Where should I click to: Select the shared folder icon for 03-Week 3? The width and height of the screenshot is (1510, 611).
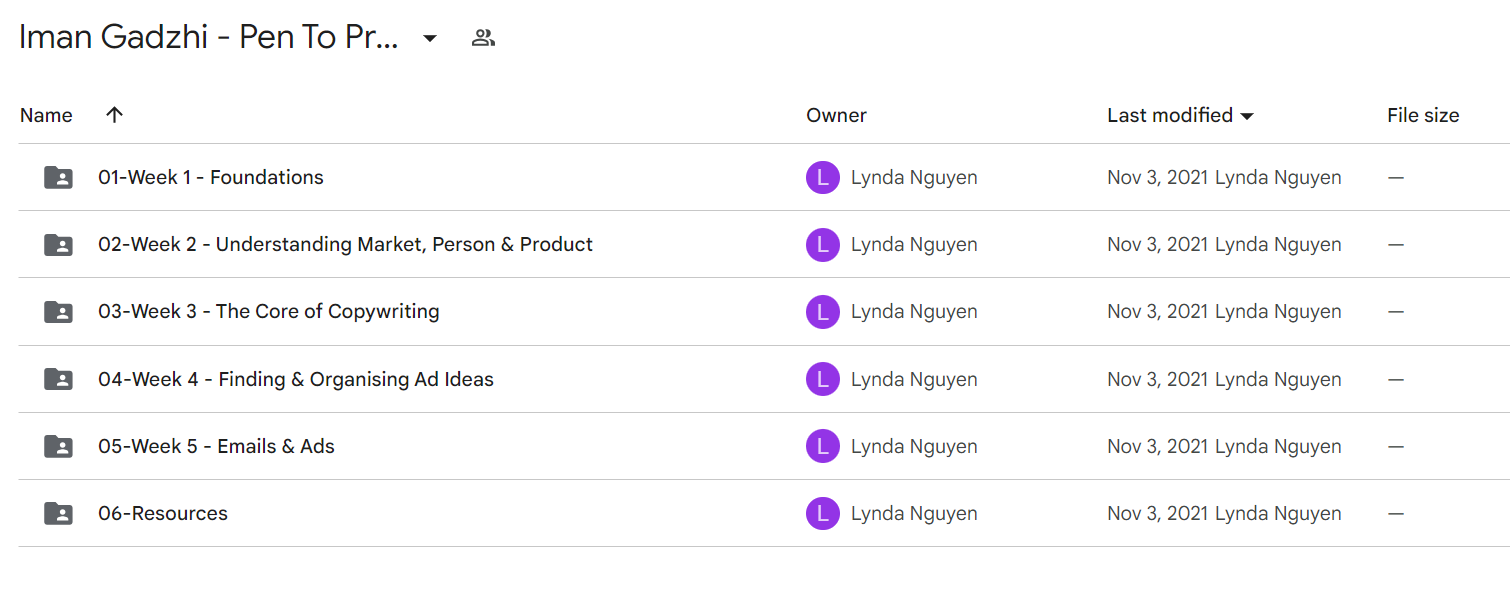(x=59, y=312)
